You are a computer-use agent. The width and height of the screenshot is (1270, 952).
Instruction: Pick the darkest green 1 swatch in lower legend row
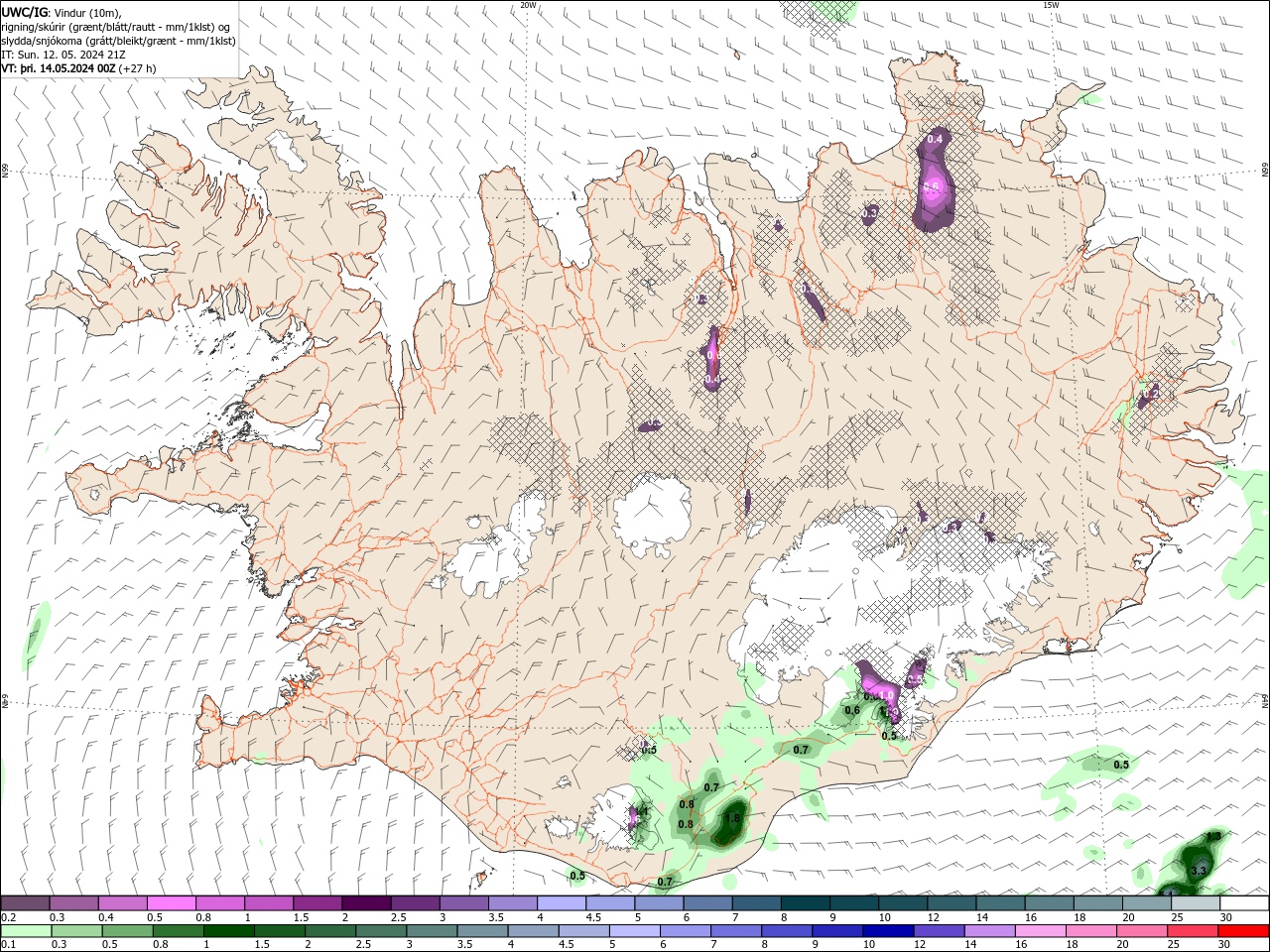click(x=228, y=931)
